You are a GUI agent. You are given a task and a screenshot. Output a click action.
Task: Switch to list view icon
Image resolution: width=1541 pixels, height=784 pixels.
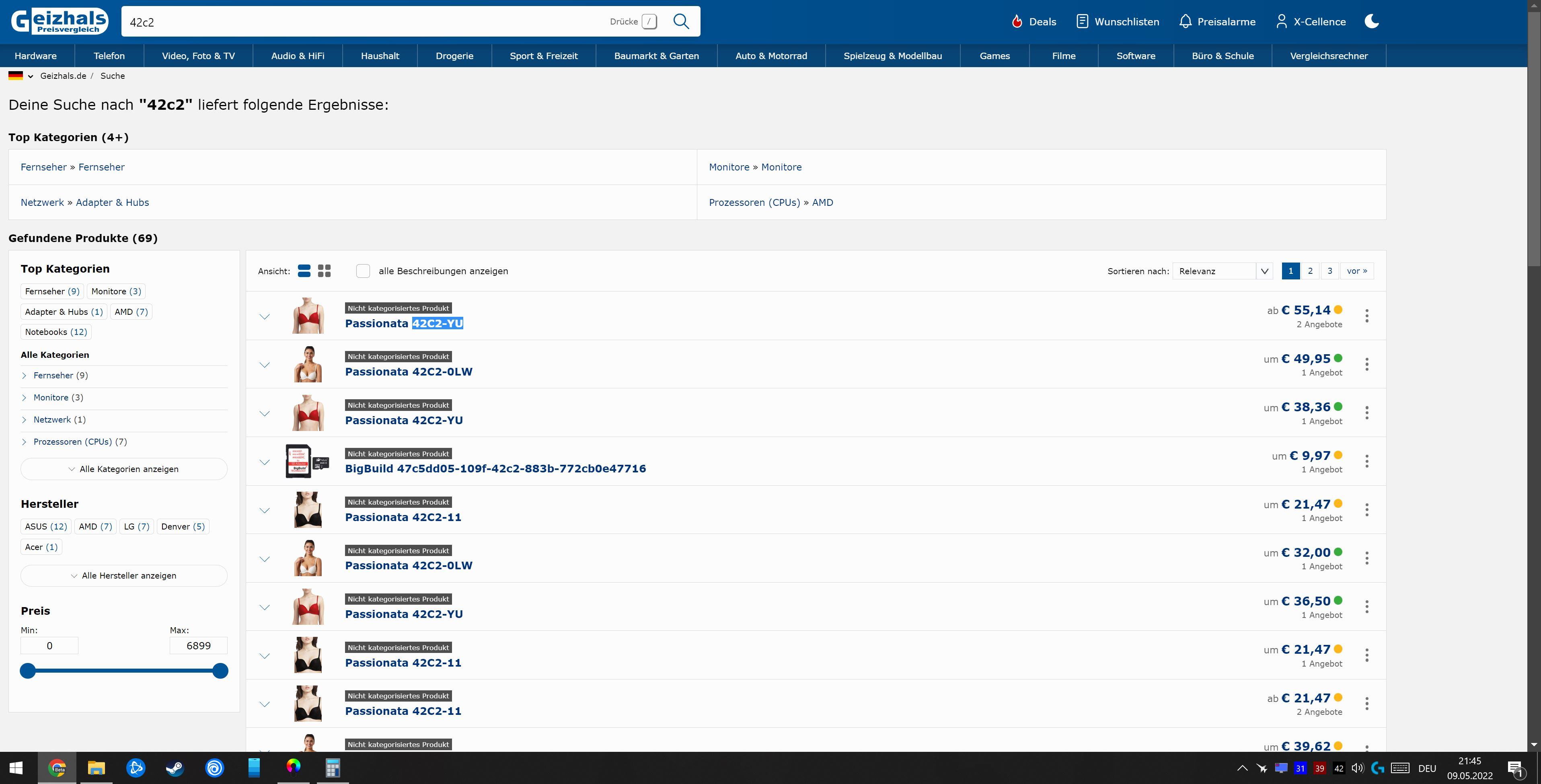coord(304,271)
